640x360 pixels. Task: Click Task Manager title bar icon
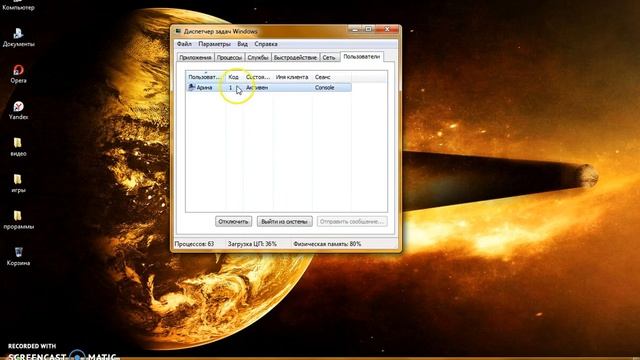[x=178, y=31]
